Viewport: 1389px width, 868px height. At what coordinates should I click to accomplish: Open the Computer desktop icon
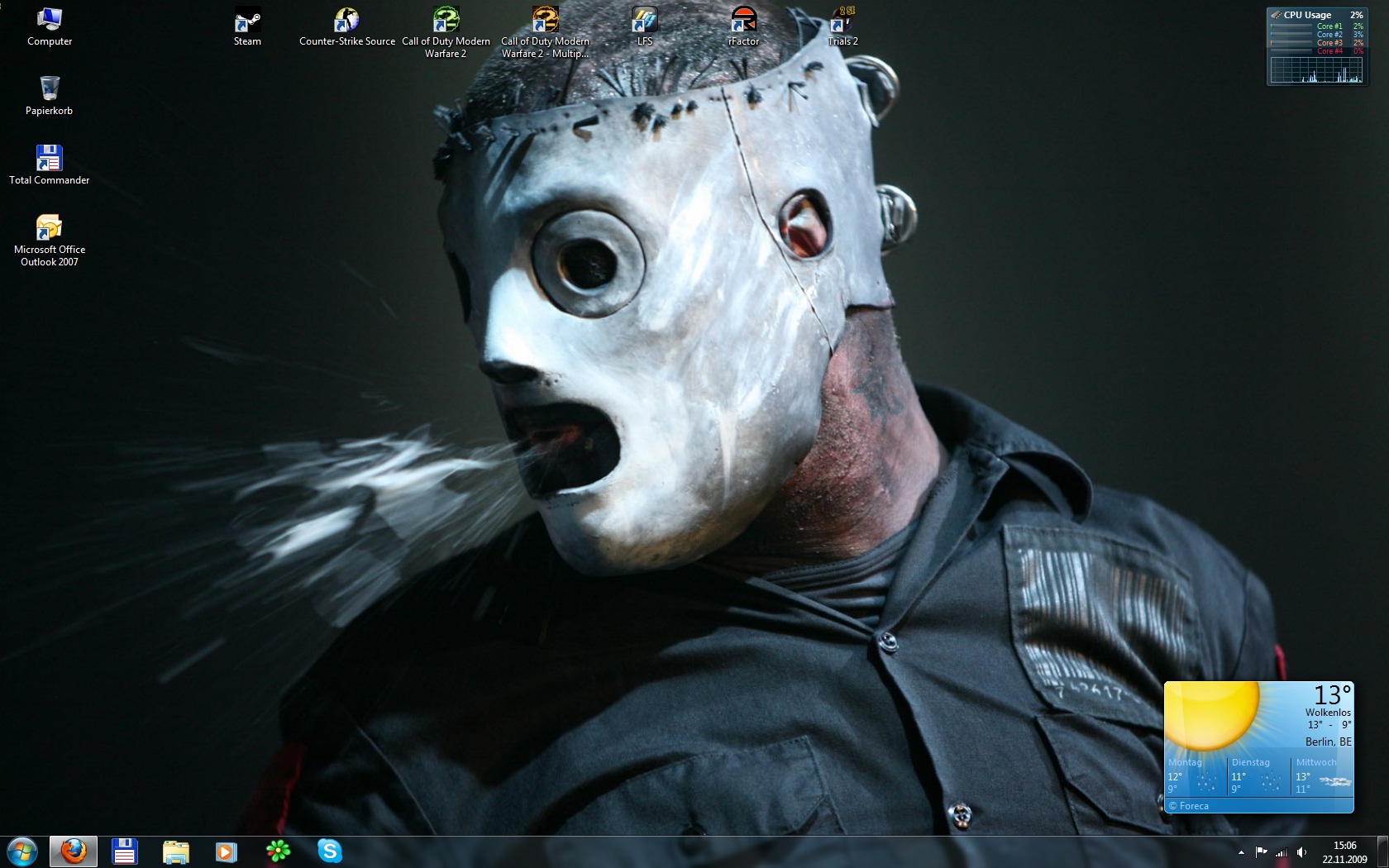(x=50, y=26)
